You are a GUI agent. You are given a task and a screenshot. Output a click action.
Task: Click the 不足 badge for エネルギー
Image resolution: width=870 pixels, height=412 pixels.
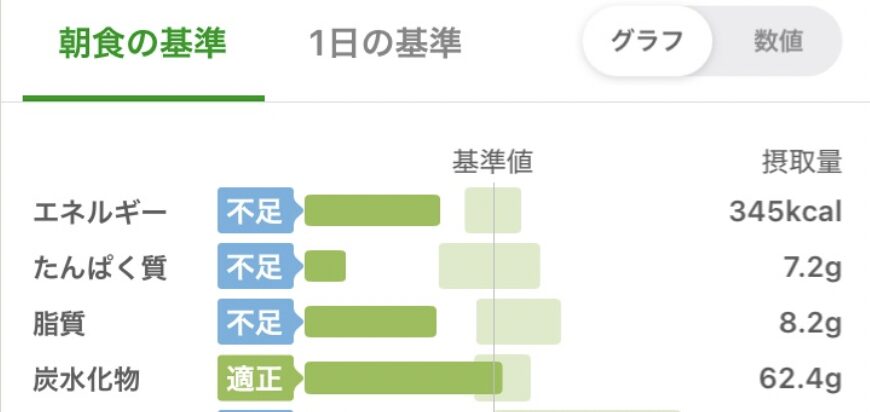coord(255,211)
